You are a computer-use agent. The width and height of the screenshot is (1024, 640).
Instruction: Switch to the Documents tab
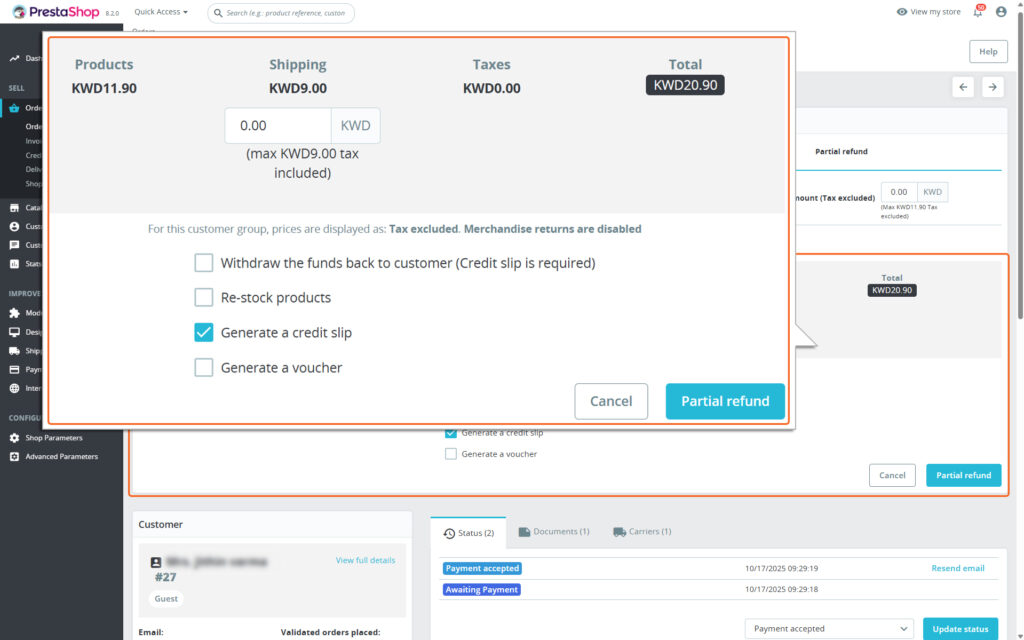coord(554,531)
